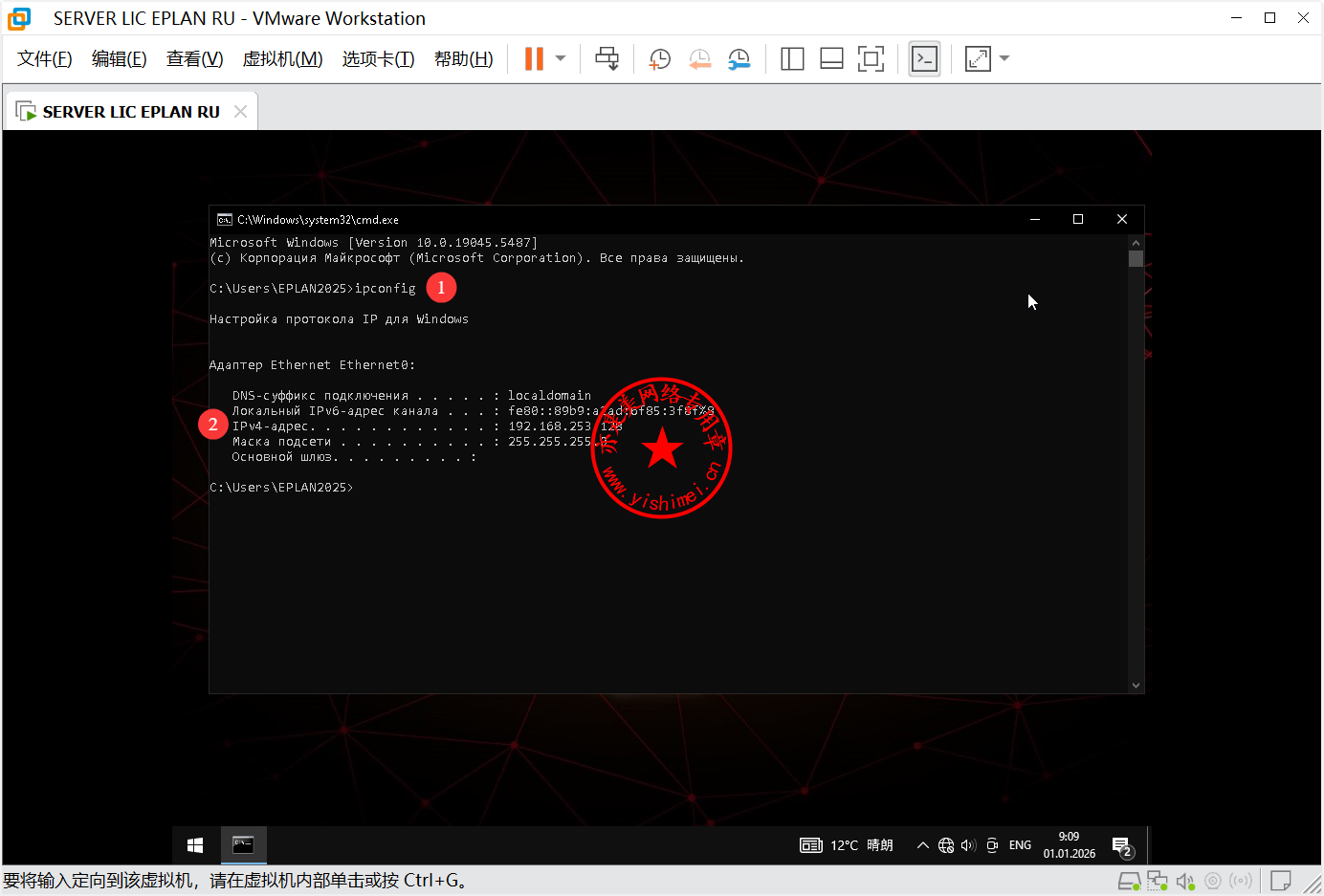Click Send Ctrl+Alt+Del icon
Screen dimensions: 1324x896
(607, 59)
